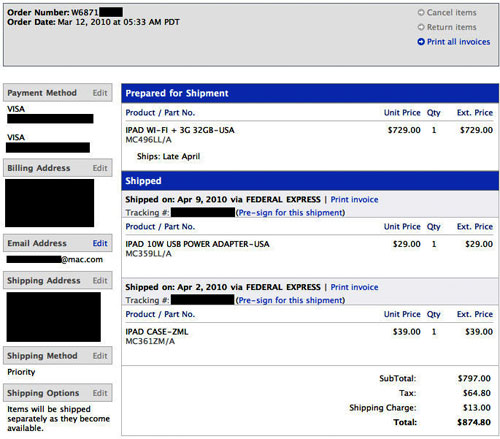Pre-sign for the Apr 2 shipment
The height and width of the screenshot is (439, 500).
pyautogui.click(x=290, y=300)
